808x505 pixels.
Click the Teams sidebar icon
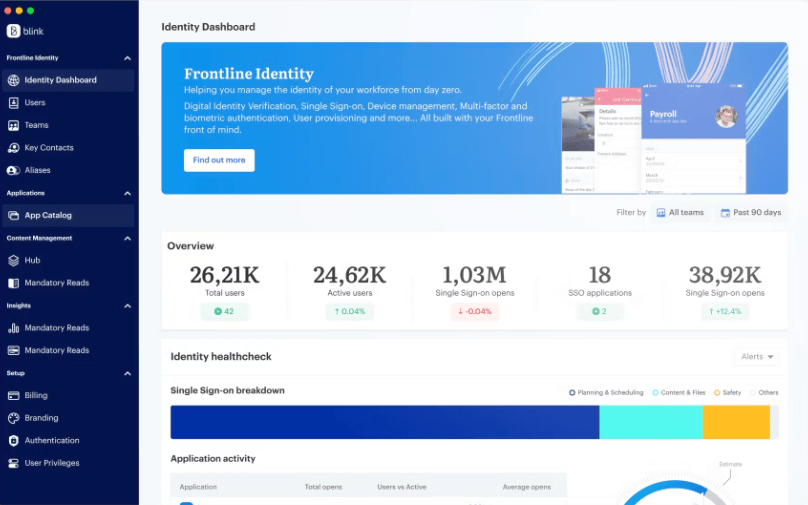pyautogui.click(x=14, y=125)
